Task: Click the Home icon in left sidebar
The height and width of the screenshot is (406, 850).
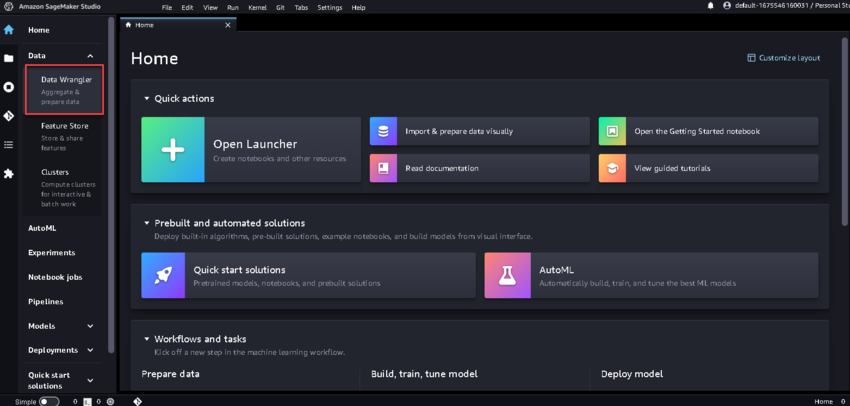Action: 9,30
